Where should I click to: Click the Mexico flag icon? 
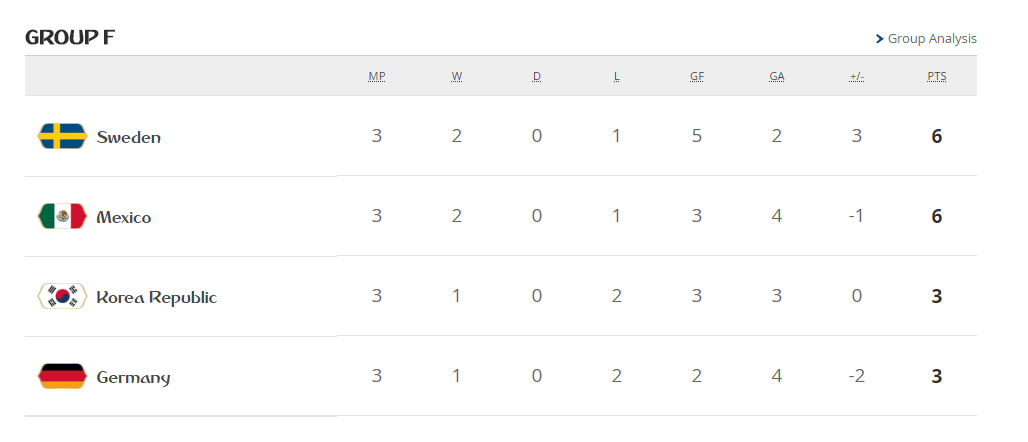point(62,216)
